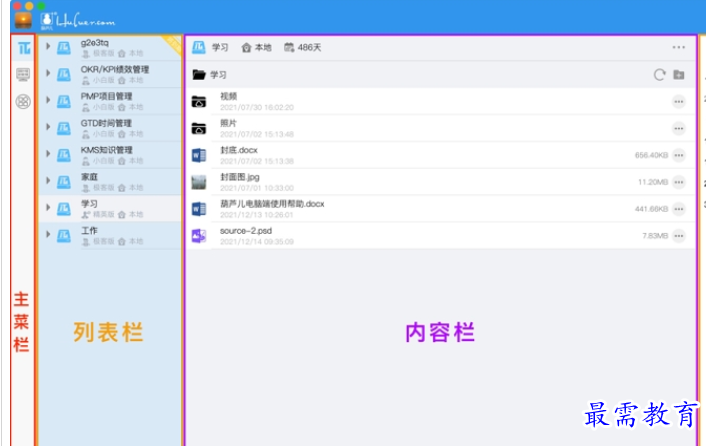The width and height of the screenshot is (706, 446).
Task: Select the g2e3tq space icon
Action: click(x=63, y=48)
